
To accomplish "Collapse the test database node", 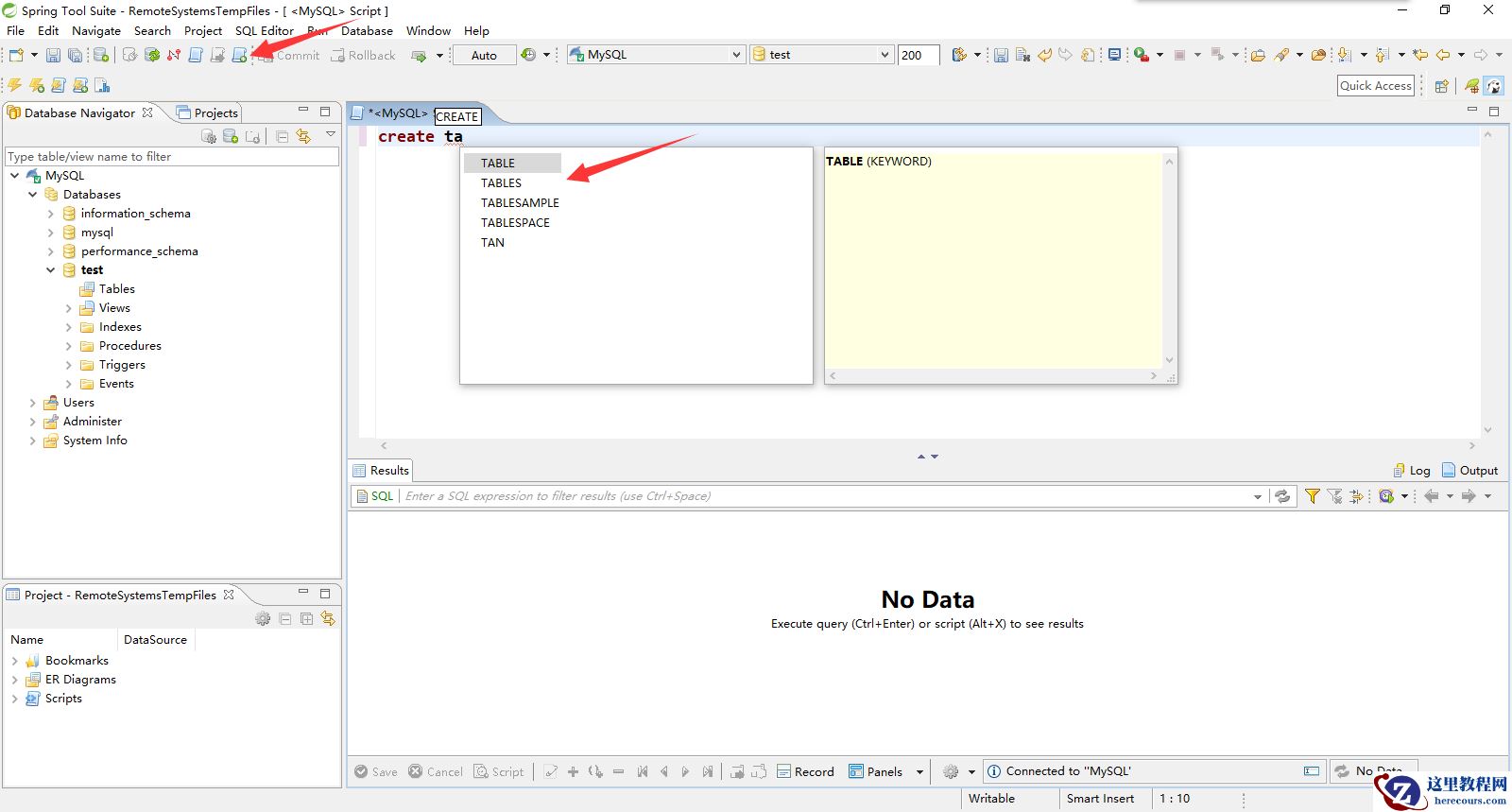I will pos(51,270).
